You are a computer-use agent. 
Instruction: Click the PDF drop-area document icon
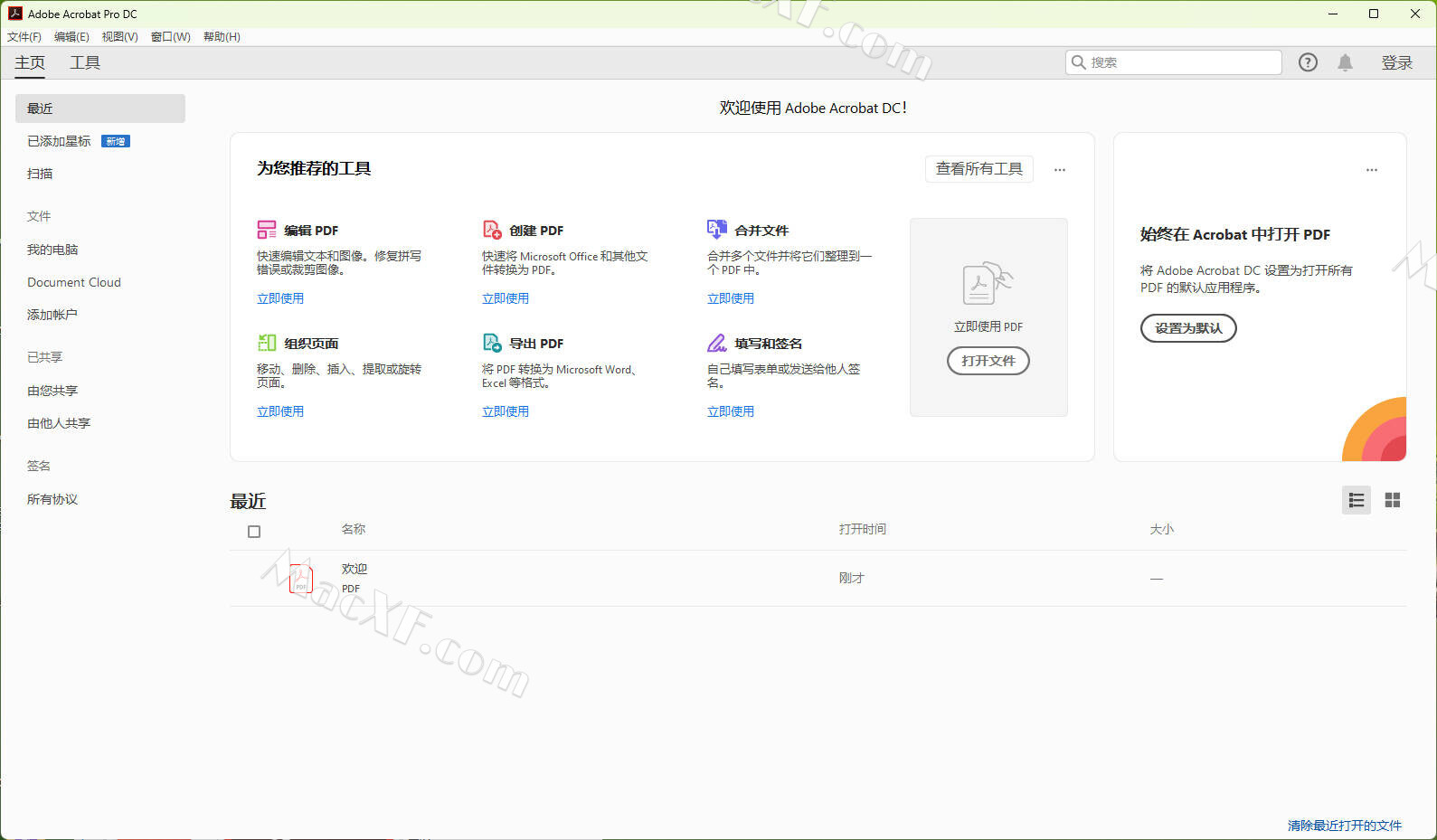(x=988, y=284)
